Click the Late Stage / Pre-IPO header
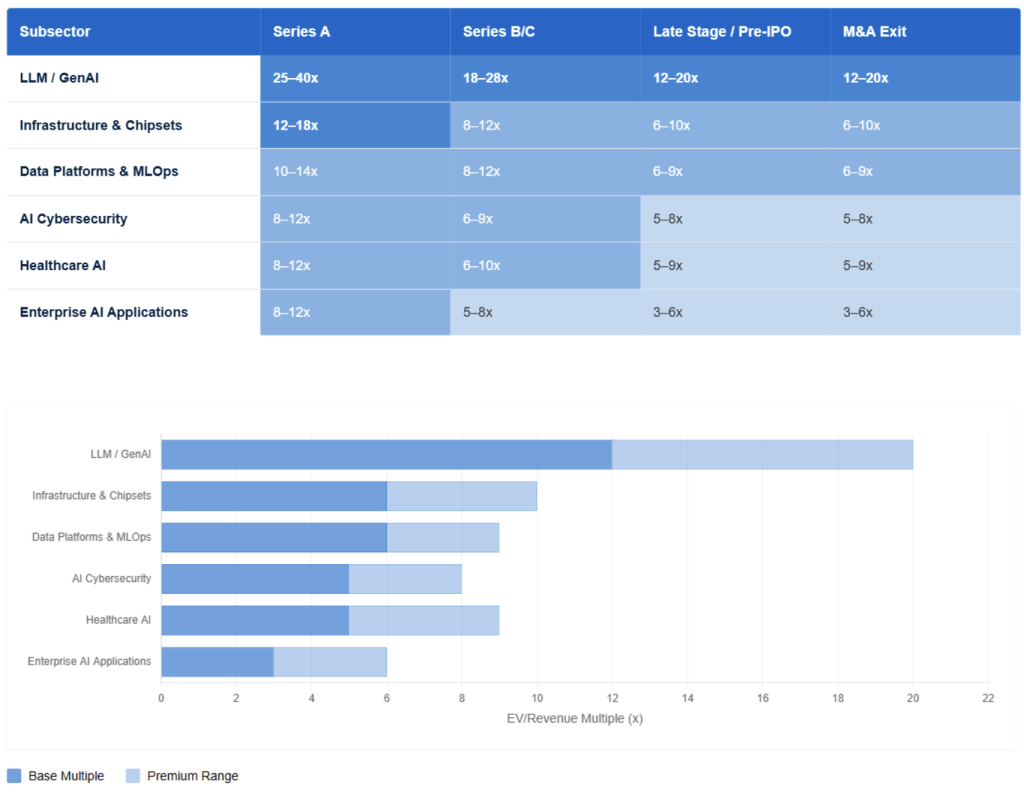Viewport: 1024px width, 792px height. [x=735, y=31]
